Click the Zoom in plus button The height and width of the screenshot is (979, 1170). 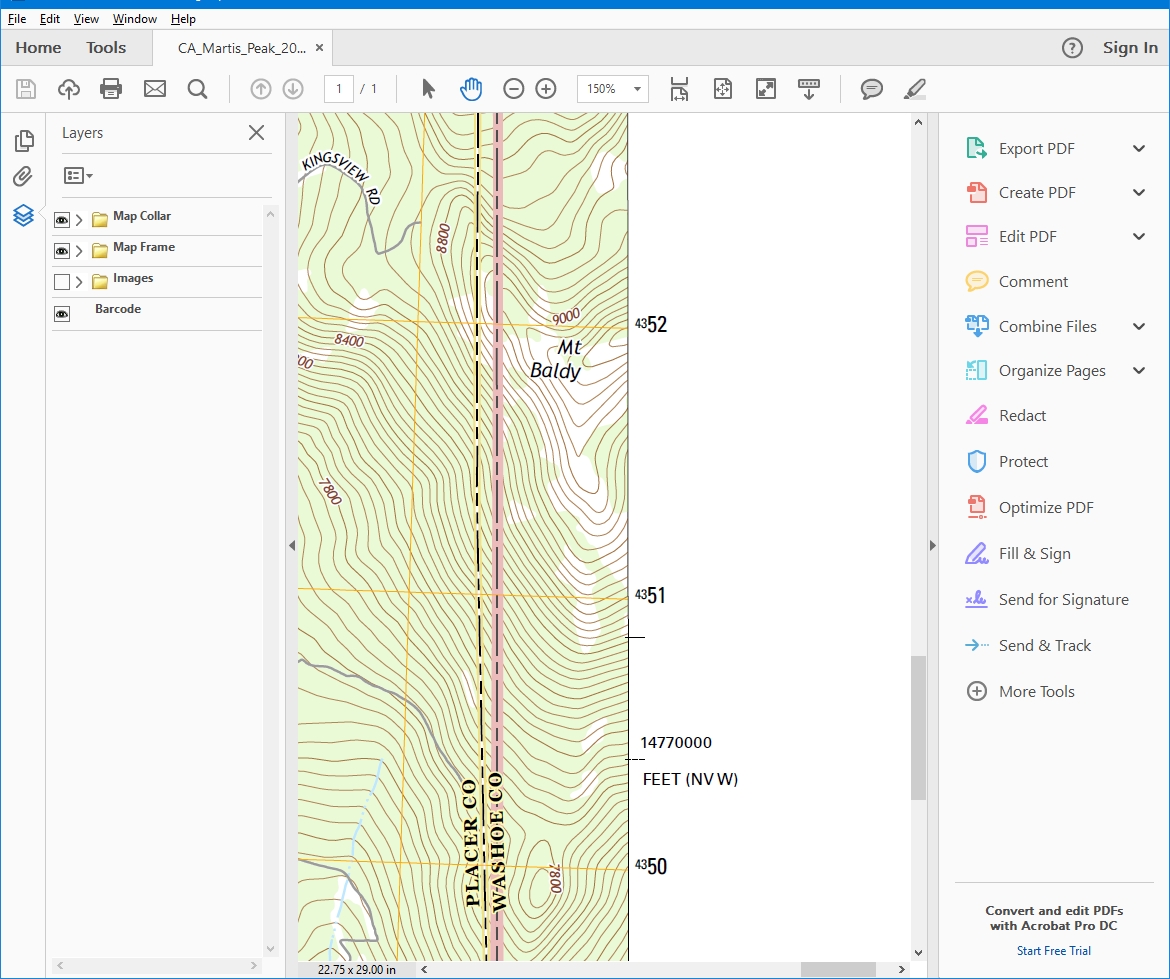[x=546, y=89]
